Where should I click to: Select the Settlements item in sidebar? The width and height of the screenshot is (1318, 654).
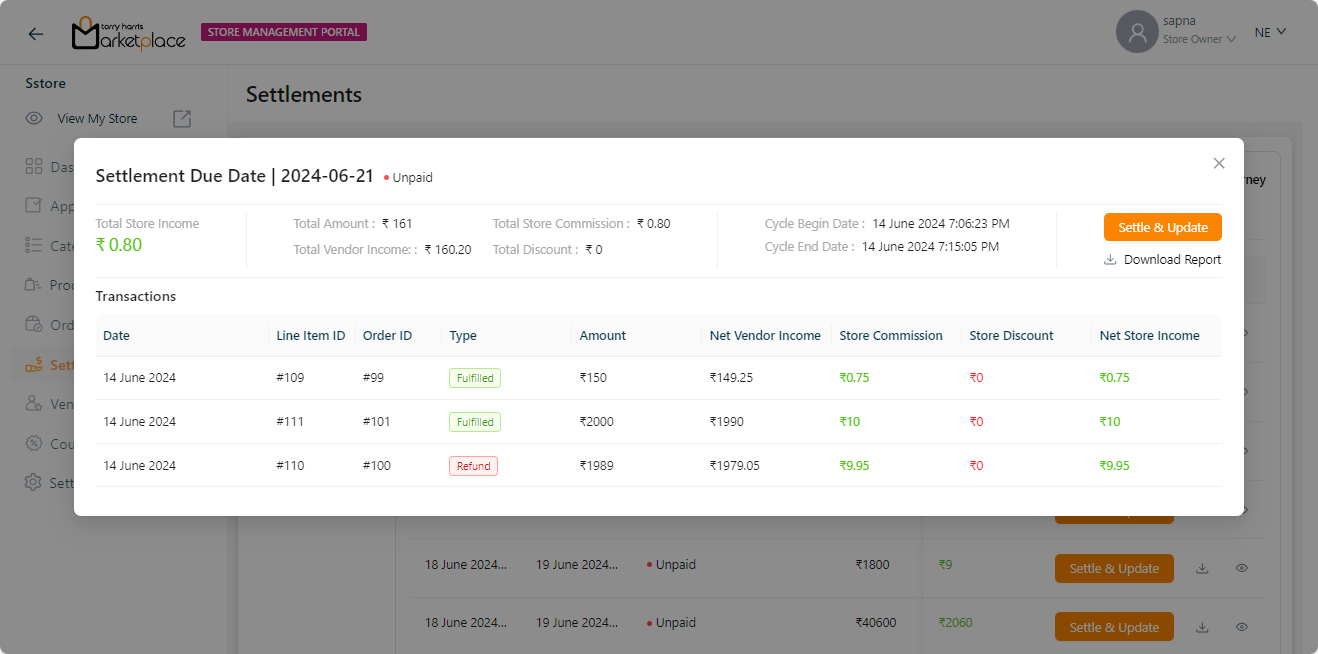click(x=45, y=364)
